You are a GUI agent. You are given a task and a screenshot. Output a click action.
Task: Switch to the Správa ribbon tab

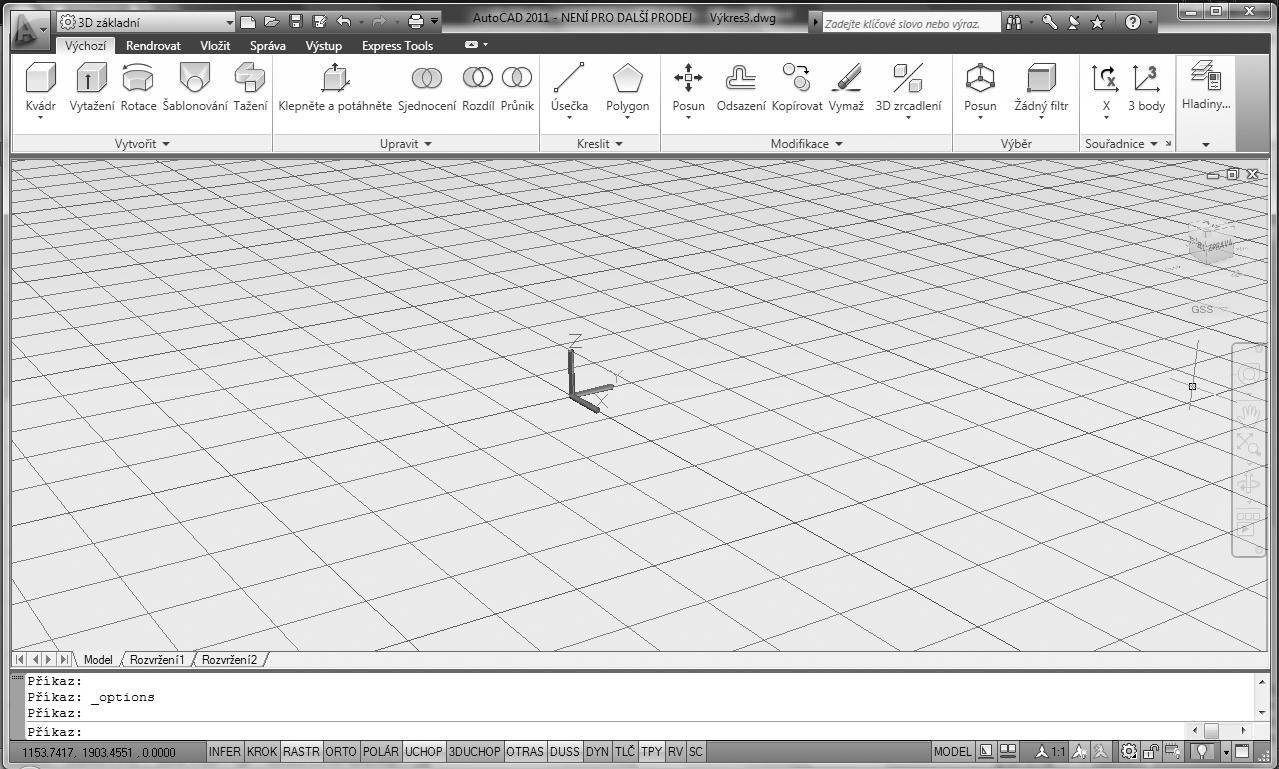pyautogui.click(x=267, y=46)
